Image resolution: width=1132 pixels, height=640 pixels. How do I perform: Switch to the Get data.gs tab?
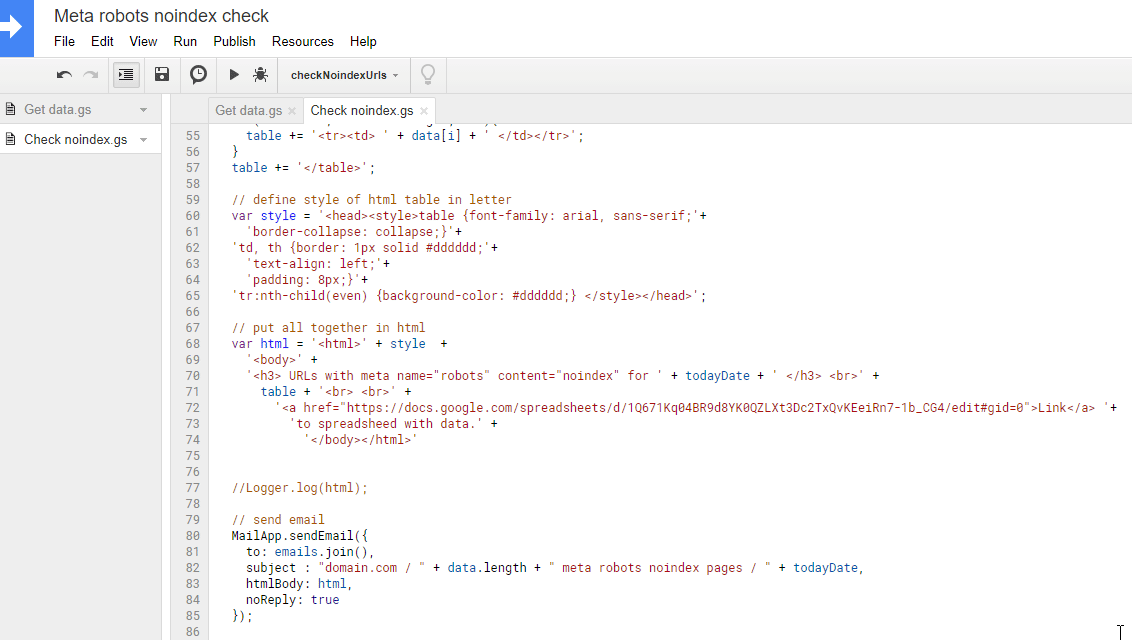248,110
